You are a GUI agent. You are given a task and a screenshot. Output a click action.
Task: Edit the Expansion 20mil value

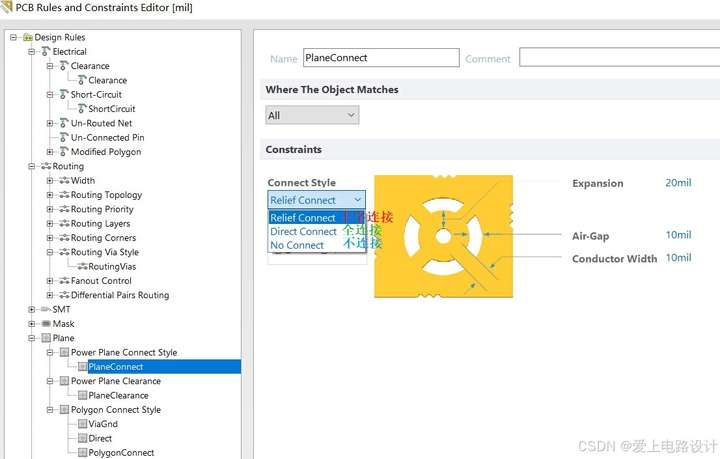tap(678, 183)
